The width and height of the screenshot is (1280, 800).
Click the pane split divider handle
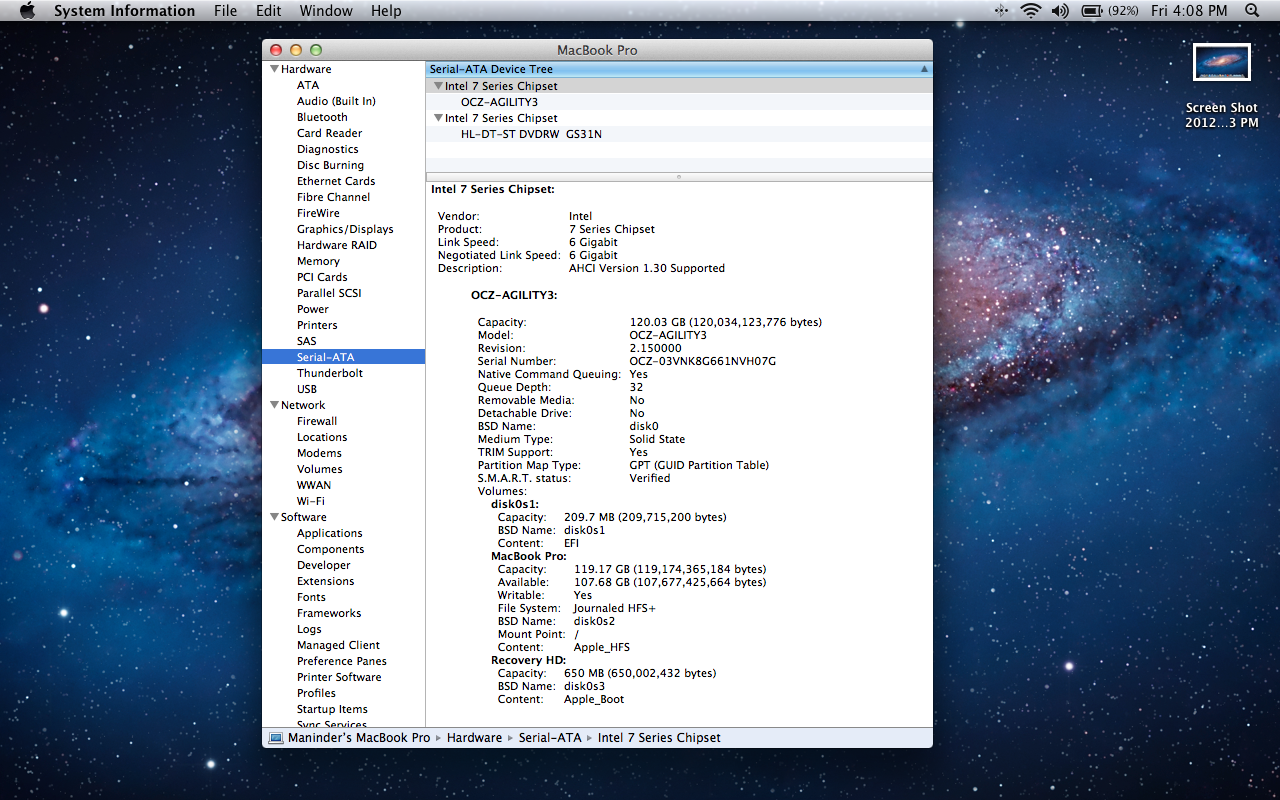pos(679,177)
